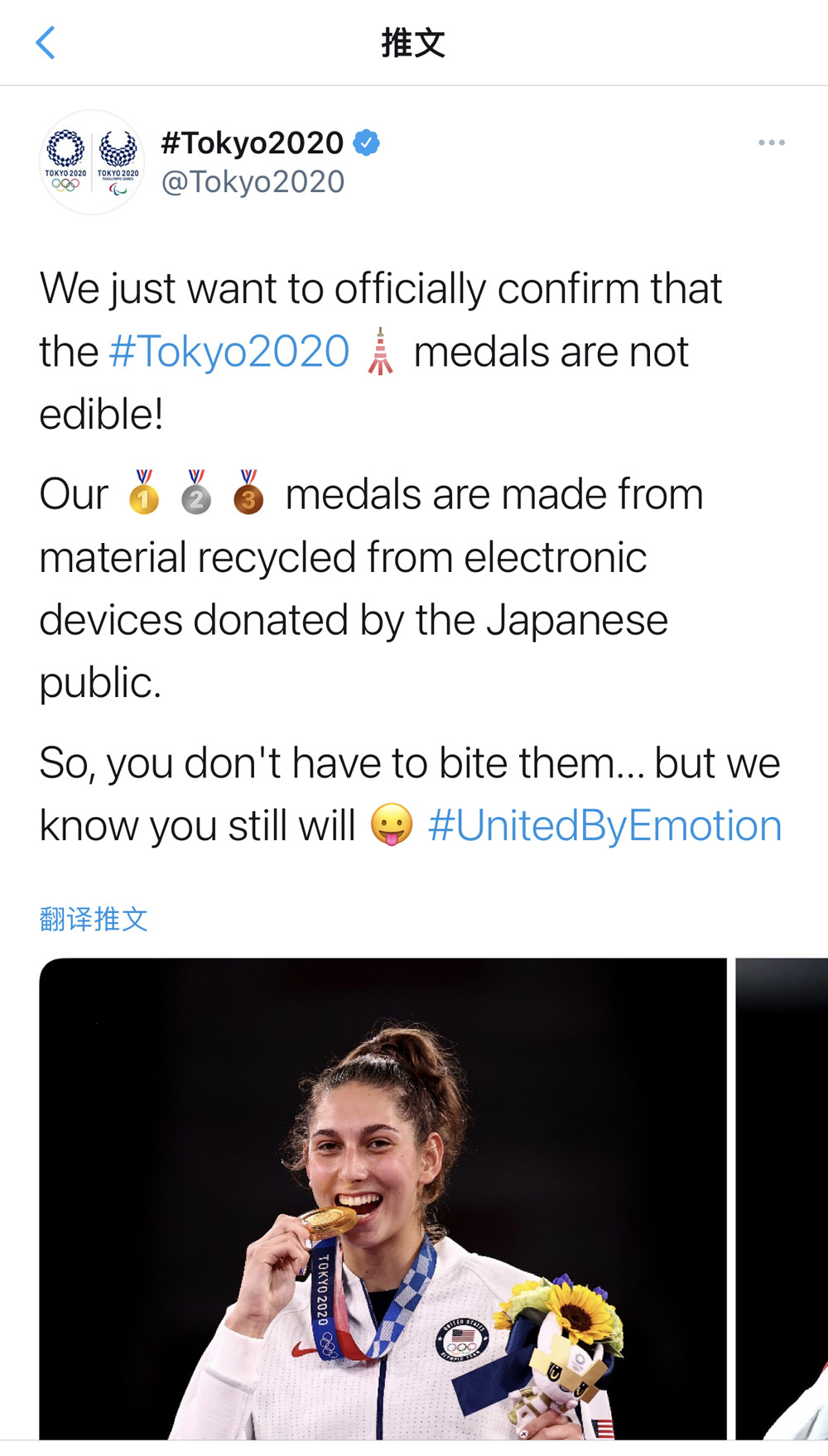Screen dimensions: 828x1456
Task: Tap the @Tokyo2020 handle
Action: [x=253, y=182]
